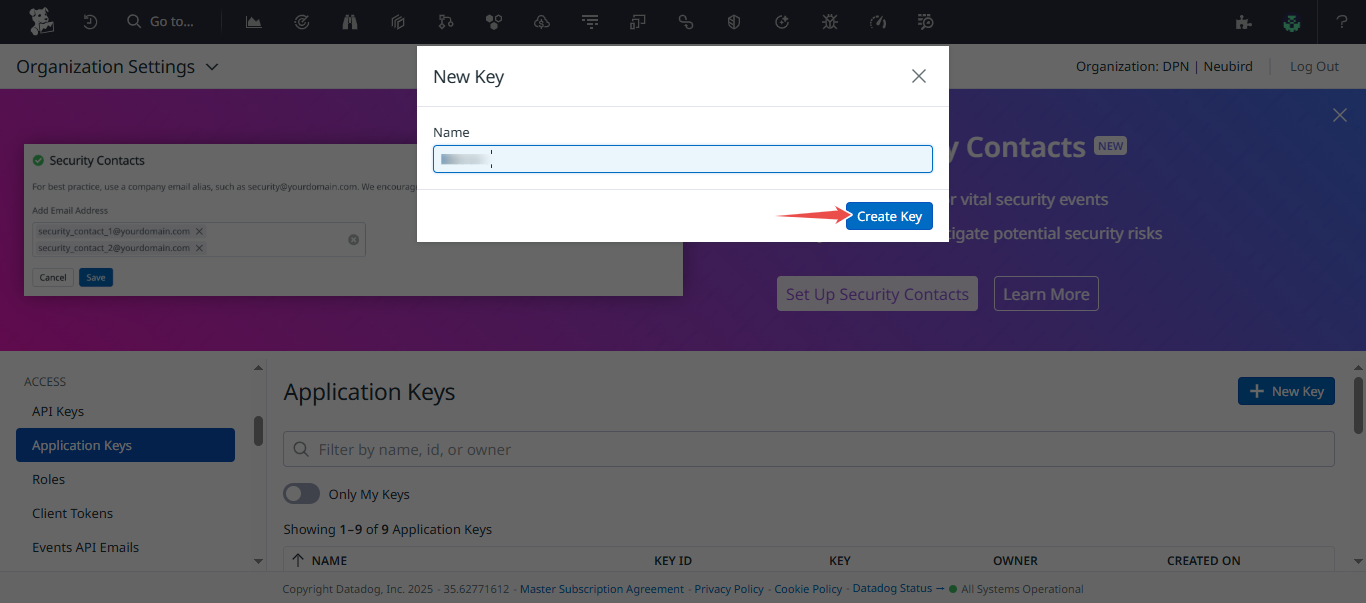Select Client Tokens in the sidebar
The height and width of the screenshot is (603, 1366).
(72, 513)
